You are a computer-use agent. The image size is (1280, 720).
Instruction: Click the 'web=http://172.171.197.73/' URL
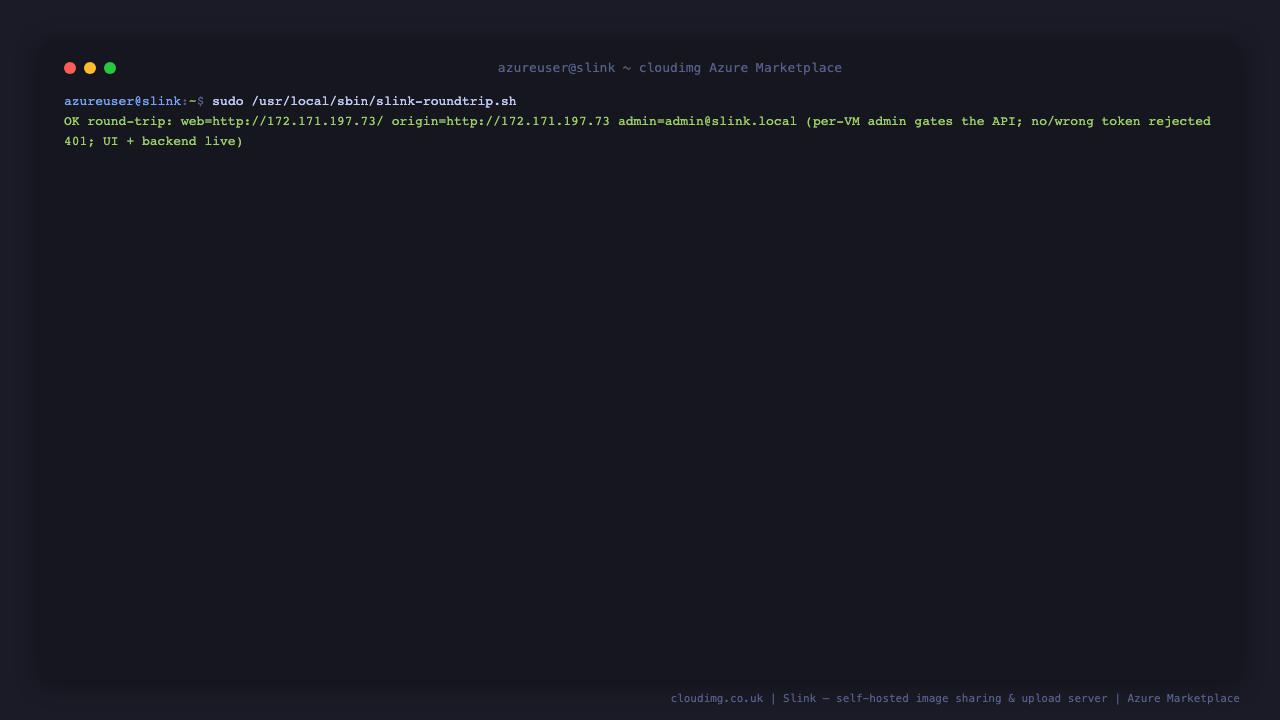pos(282,121)
